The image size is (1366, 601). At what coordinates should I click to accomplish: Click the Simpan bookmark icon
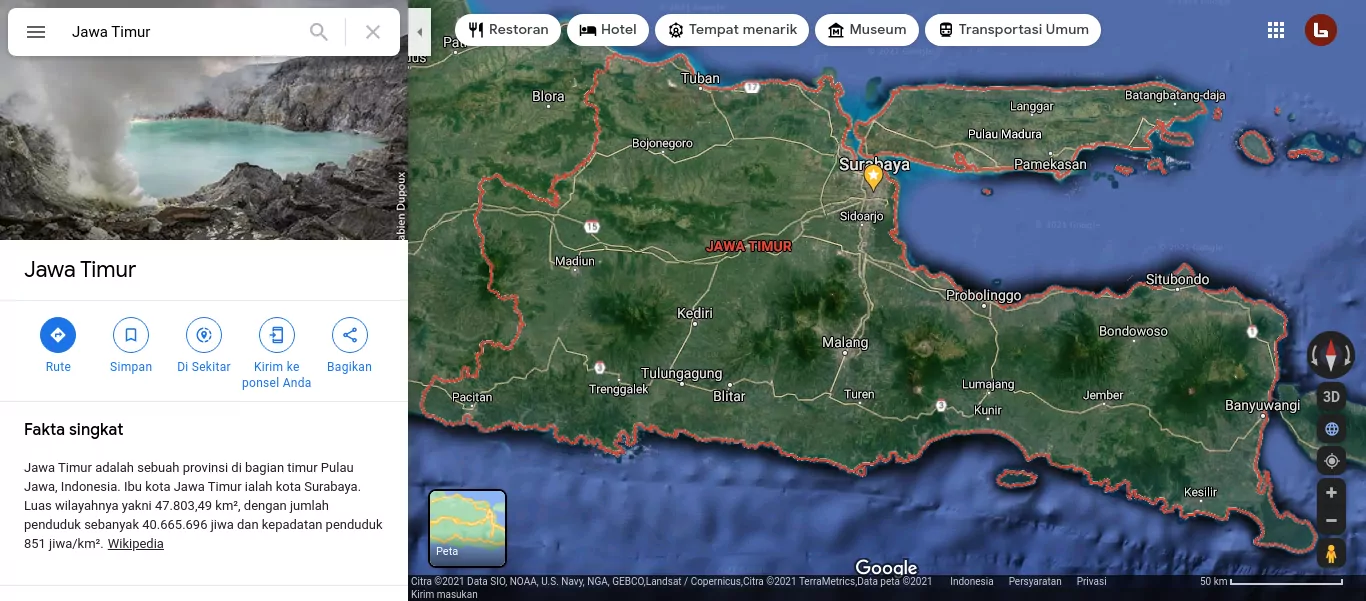[131, 335]
